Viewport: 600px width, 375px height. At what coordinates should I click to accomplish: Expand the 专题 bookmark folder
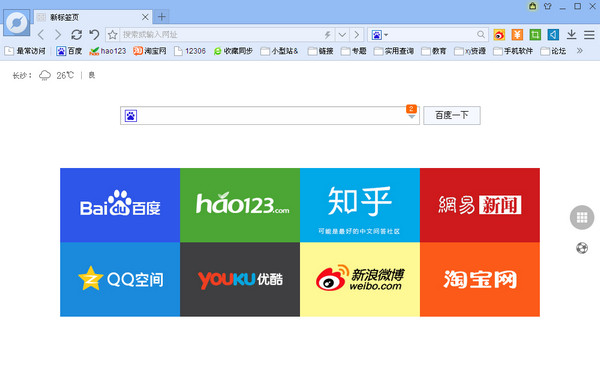click(x=354, y=51)
